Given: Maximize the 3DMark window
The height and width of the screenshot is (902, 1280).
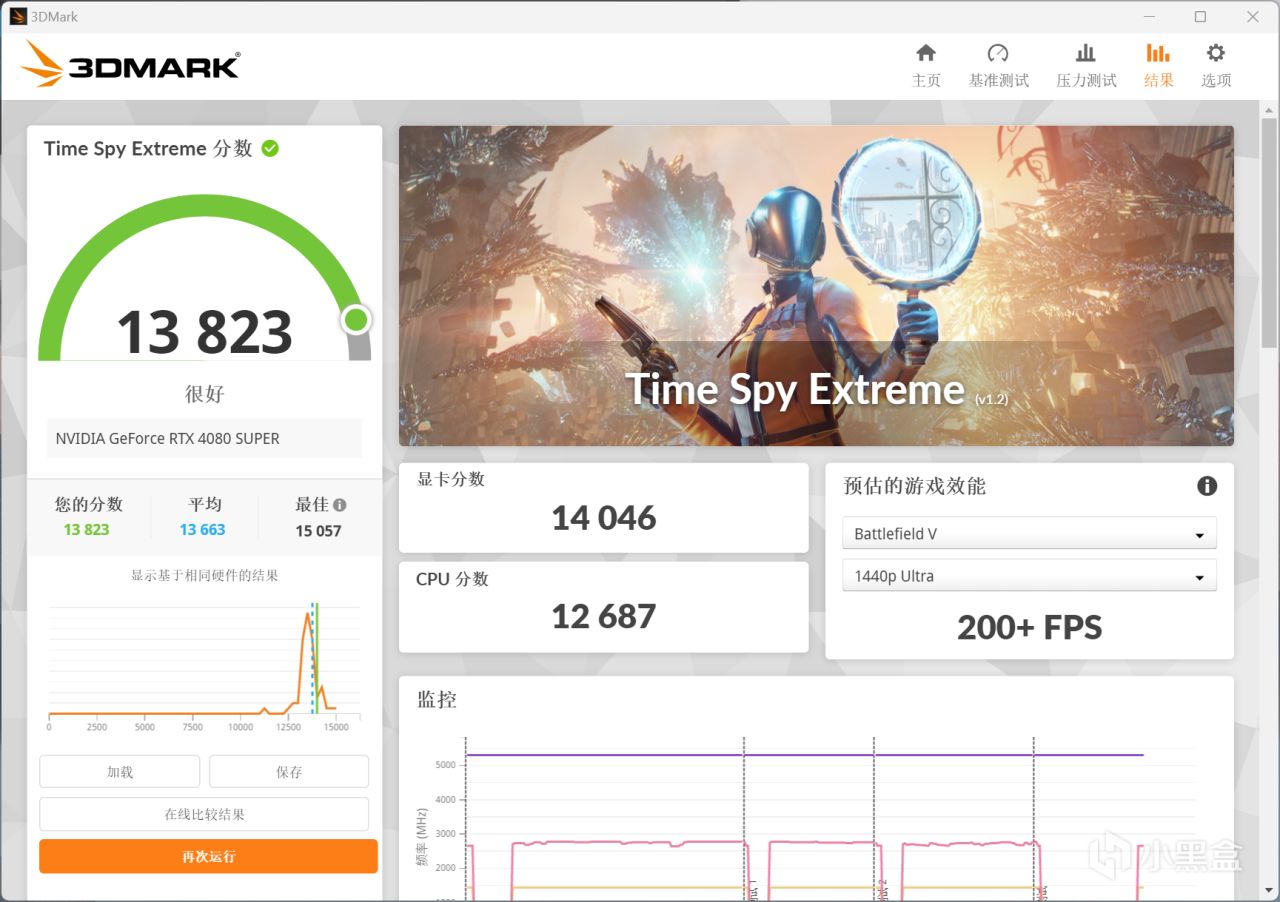Looking at the screenshot, I should 1200,16.
